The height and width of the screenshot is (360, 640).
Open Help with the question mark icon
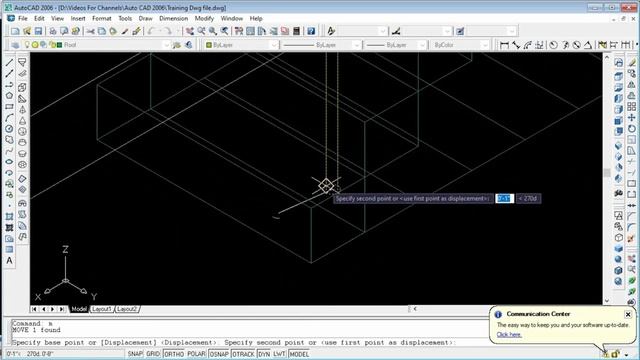pyautogui.click(x=311, y=31)
